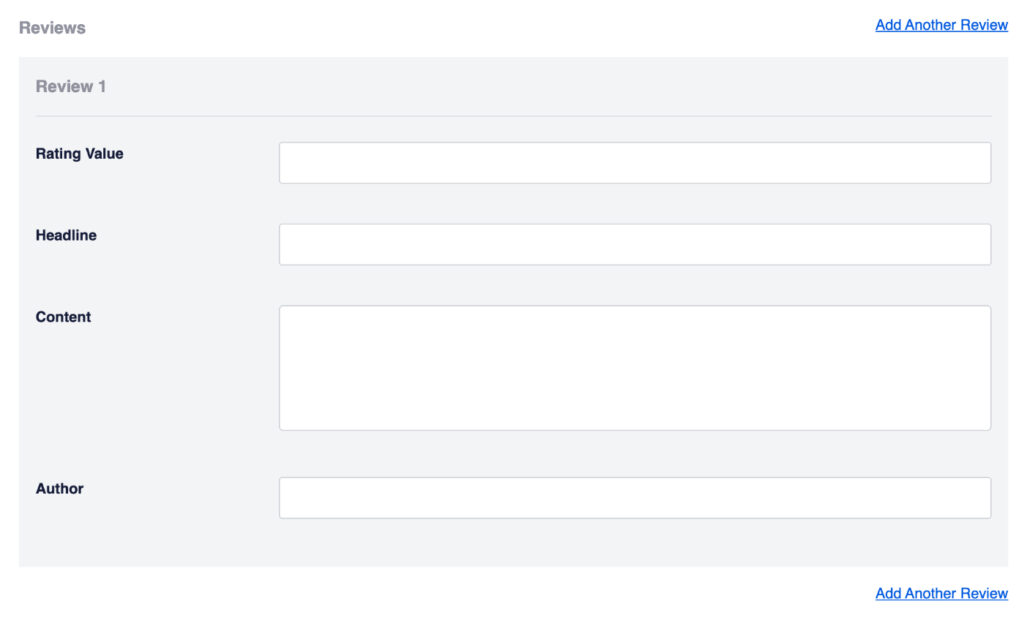The image size is (1024, 623).
Task: Click the Review 1 section header
Action: (x=70, y=86)
